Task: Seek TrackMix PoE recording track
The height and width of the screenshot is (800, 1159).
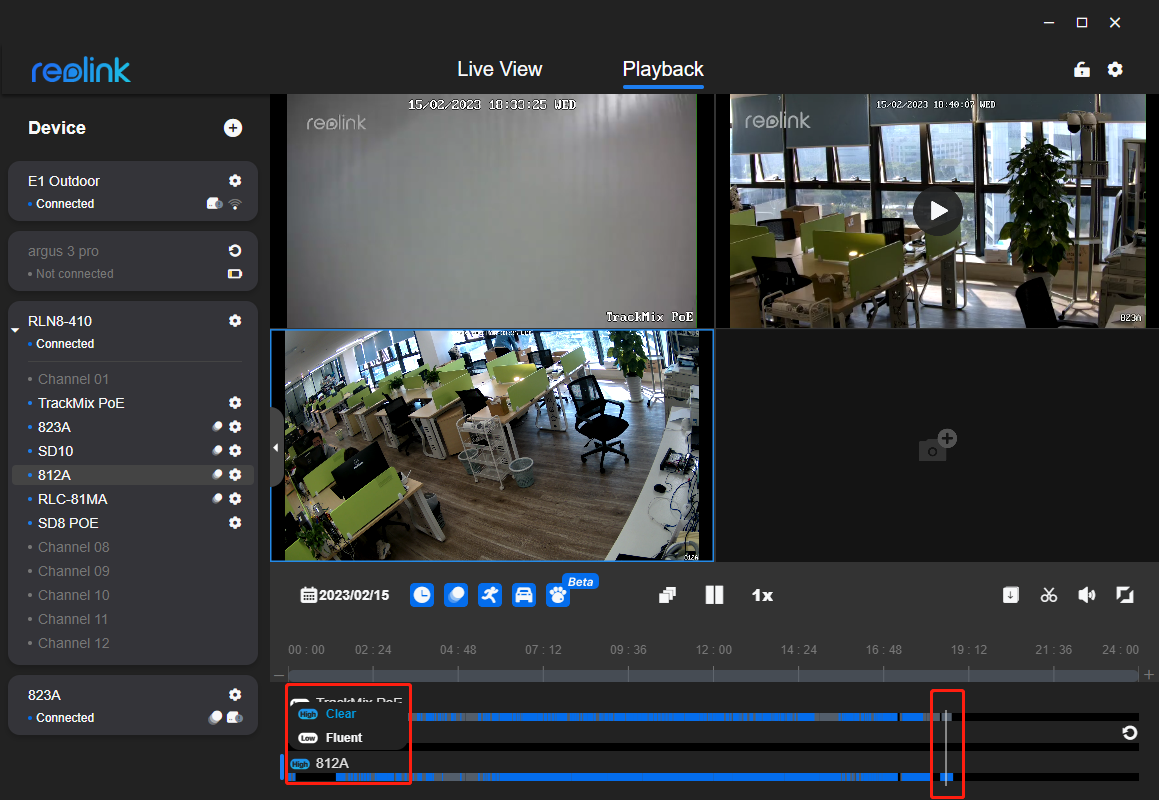Action: pyautogui.click(x=774, y=717)
